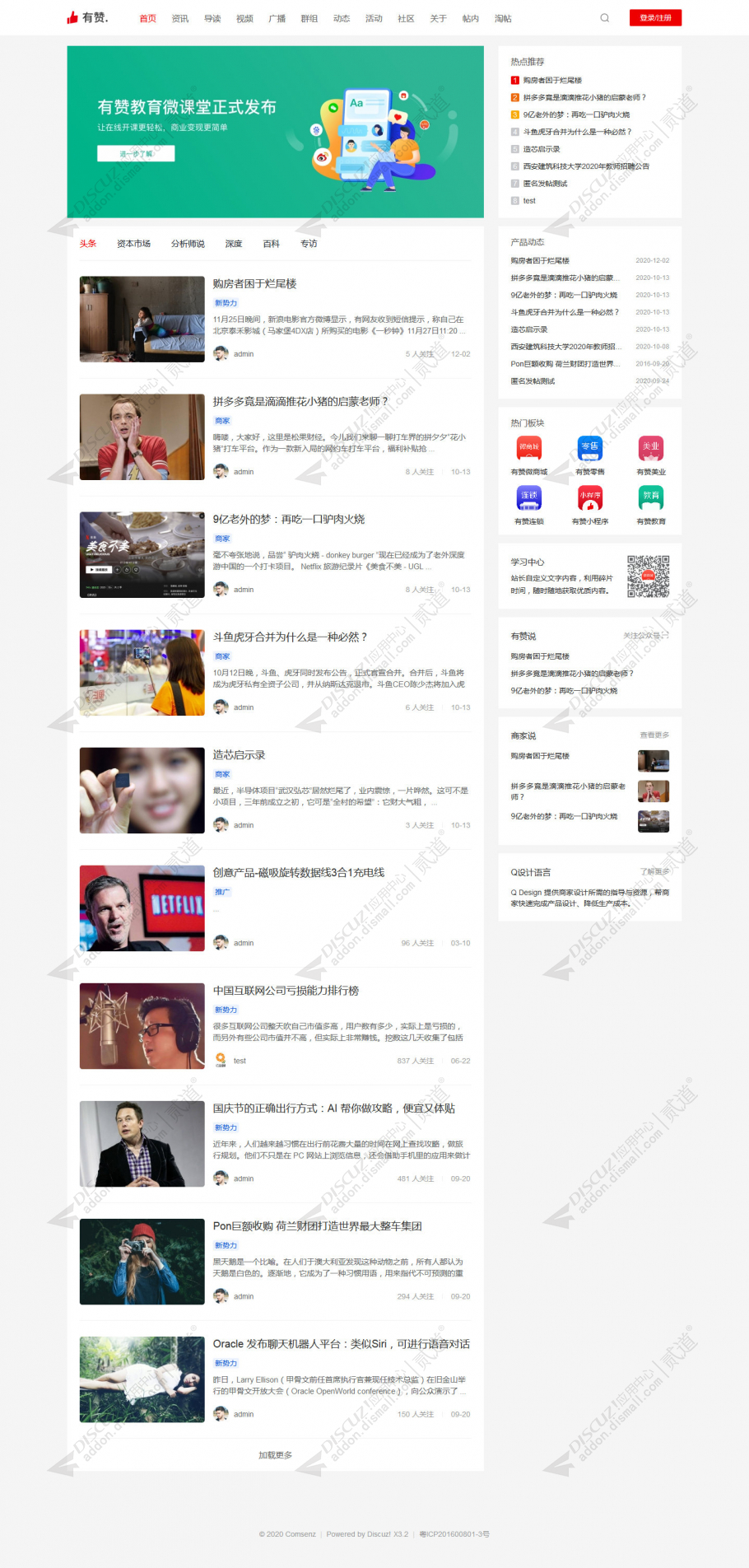Open 西安建筑科技大学2020年教师招聘公告 in 热点推荐

click(x=586, y=166)
